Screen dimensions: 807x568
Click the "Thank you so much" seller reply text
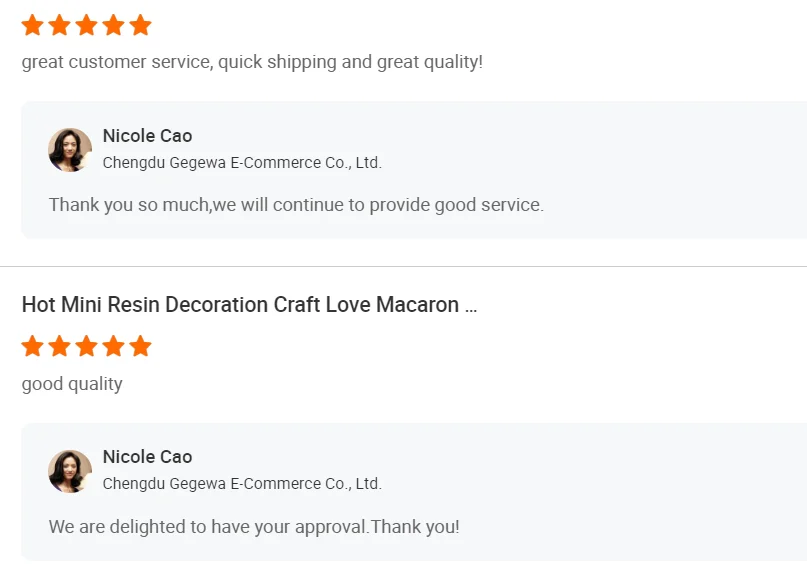coord(296,205)
